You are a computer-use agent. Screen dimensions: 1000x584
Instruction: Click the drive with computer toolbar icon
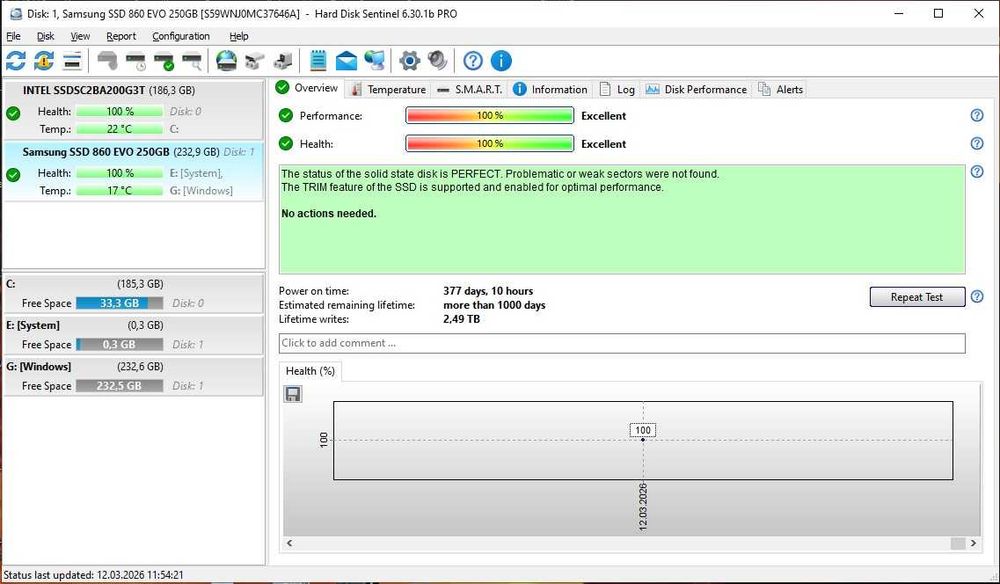pos(283,61)
